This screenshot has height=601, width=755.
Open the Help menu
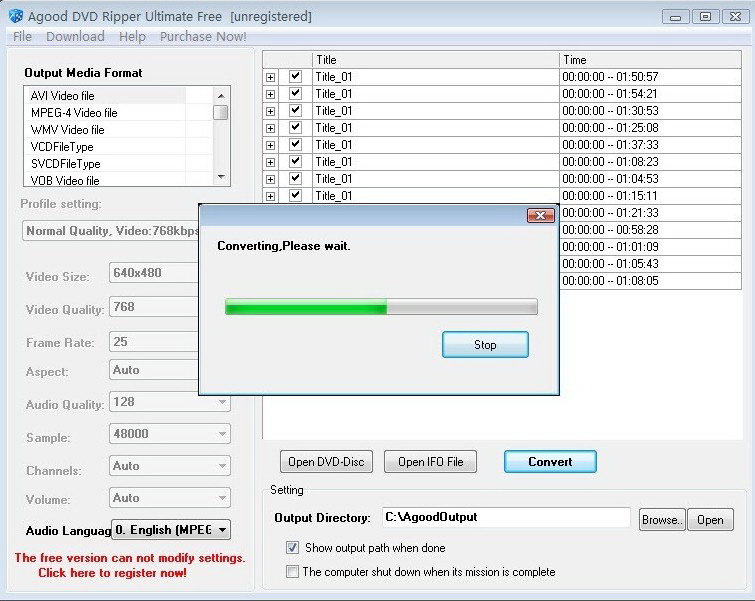132,37
